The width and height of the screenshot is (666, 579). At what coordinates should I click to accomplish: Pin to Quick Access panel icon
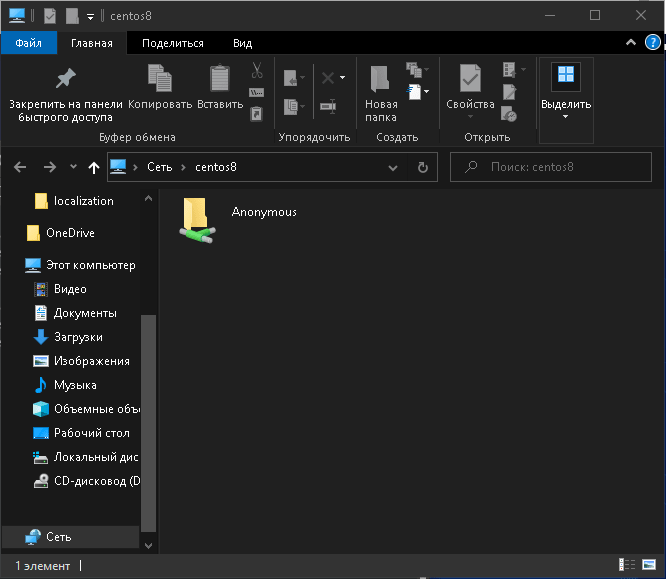(65, 78)
